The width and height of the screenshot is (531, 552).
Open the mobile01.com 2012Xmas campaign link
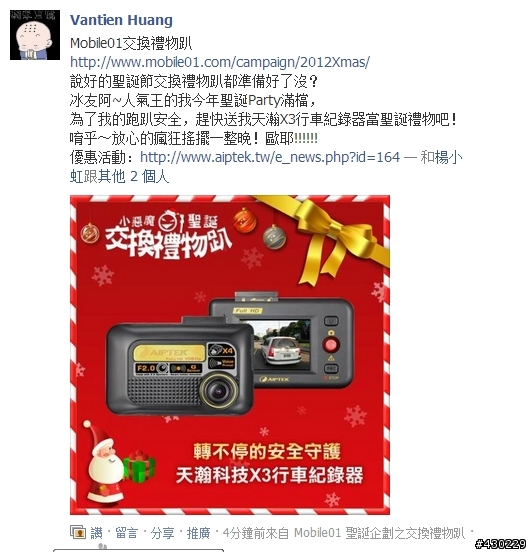(220, 62)
